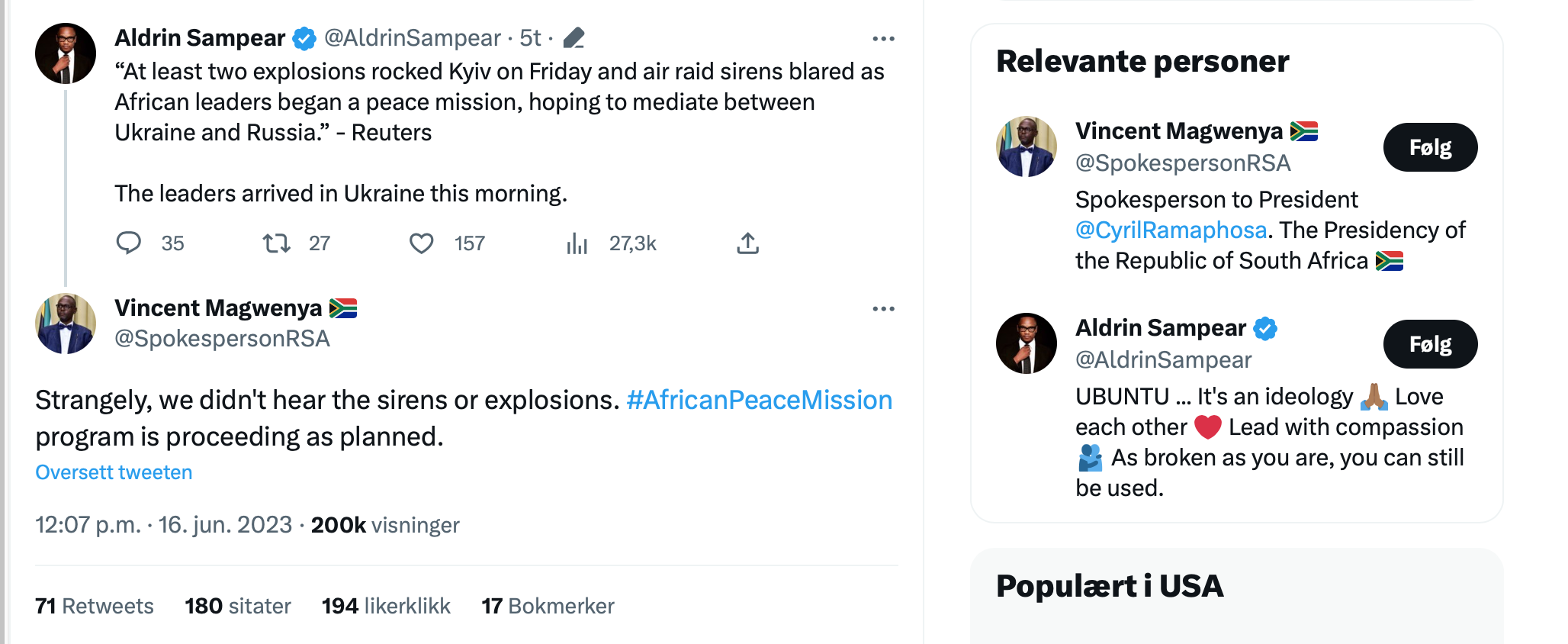
Task: View the 180 sitater quotes list
Action: click(x=238, y=606)
